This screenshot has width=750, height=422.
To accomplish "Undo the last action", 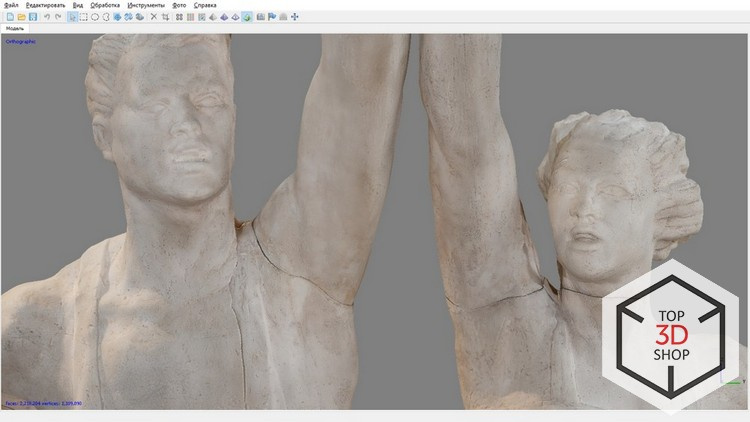I will [x=47, y=17].
